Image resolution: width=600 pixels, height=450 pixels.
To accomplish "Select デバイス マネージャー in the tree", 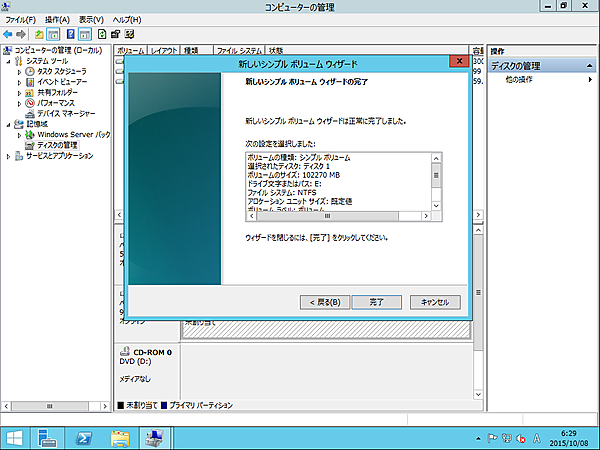I will coord(63,113).
